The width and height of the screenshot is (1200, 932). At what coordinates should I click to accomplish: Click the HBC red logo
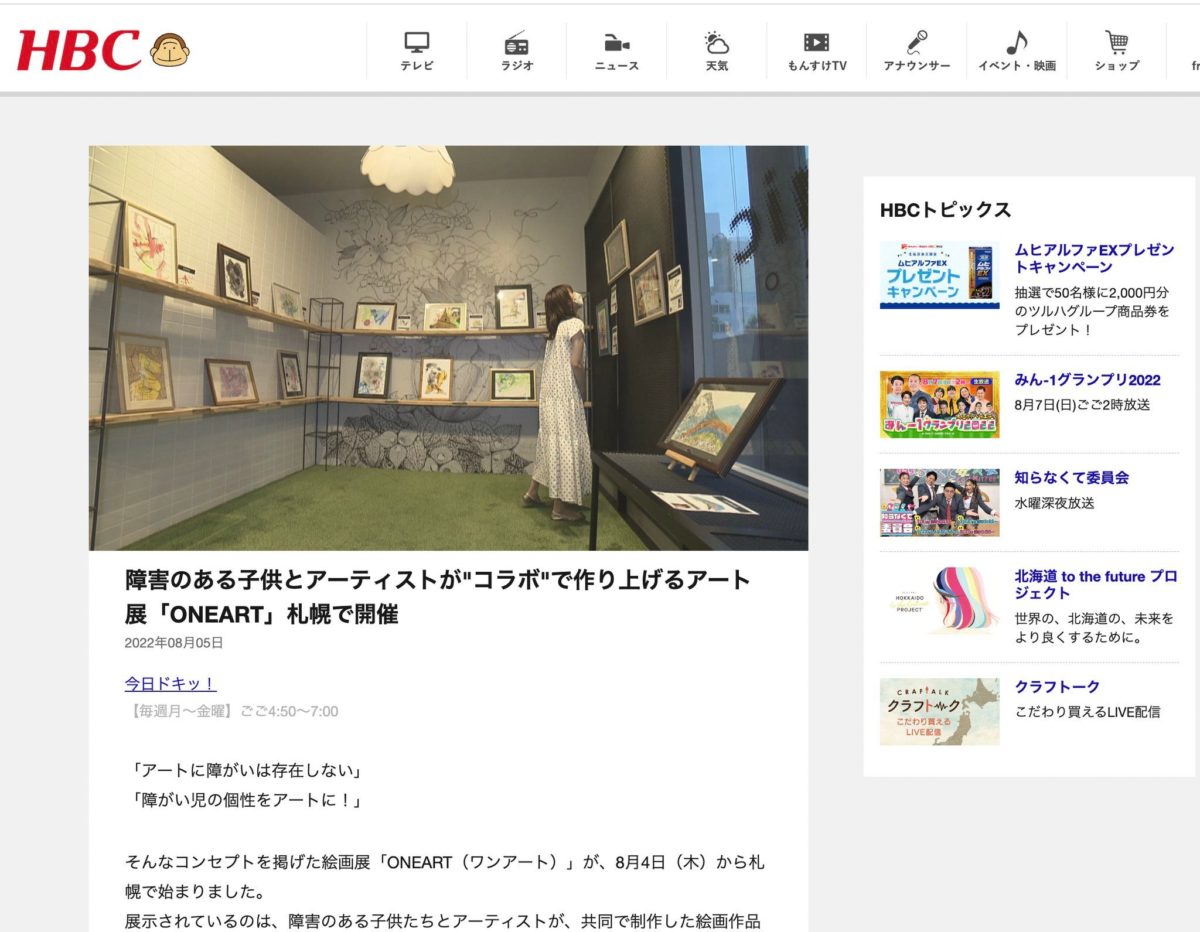click(79, 50)
